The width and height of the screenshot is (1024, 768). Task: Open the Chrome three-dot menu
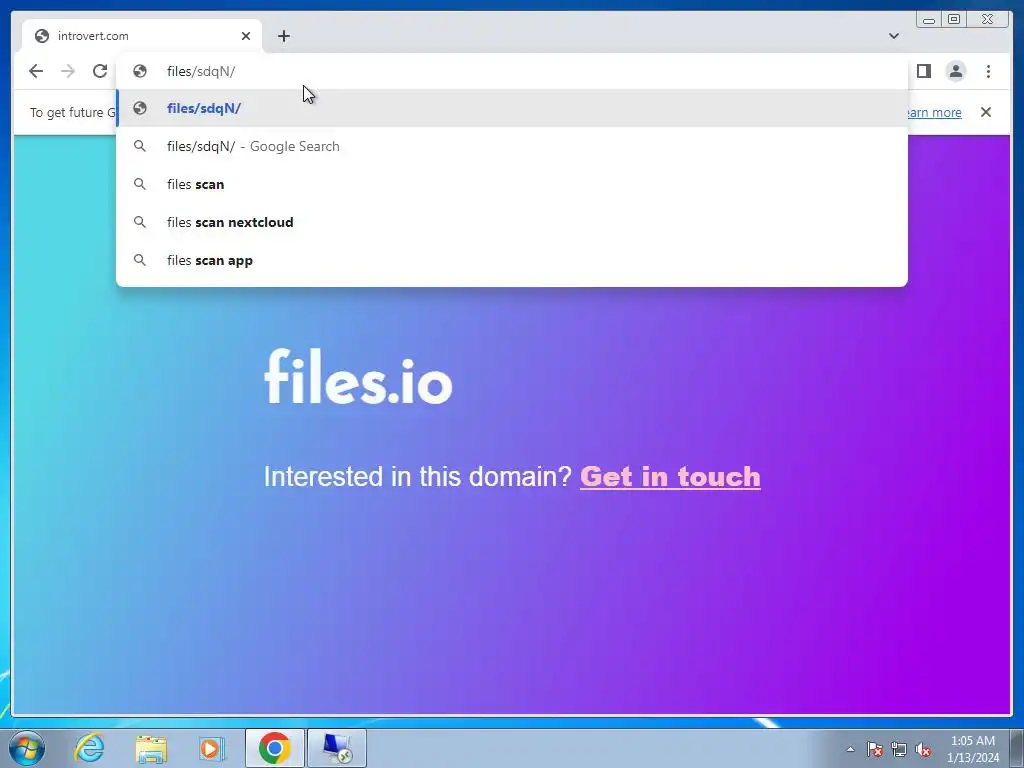[988, 71]
